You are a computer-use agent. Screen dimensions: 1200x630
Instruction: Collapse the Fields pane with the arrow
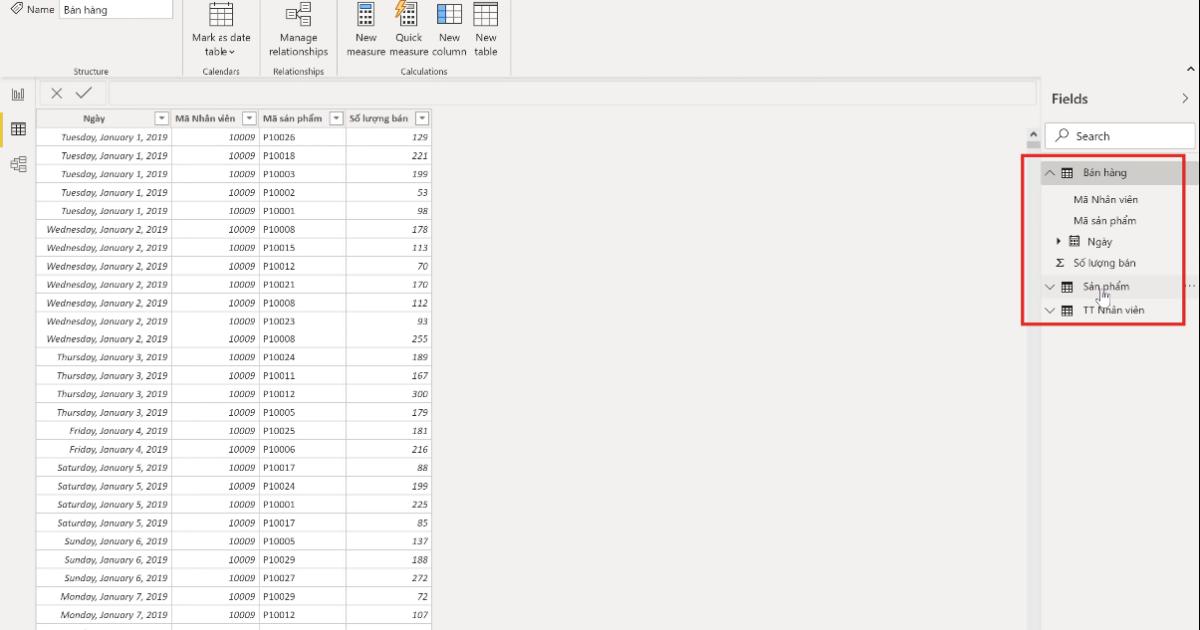pyautogui.click(x=1185, y=99)
